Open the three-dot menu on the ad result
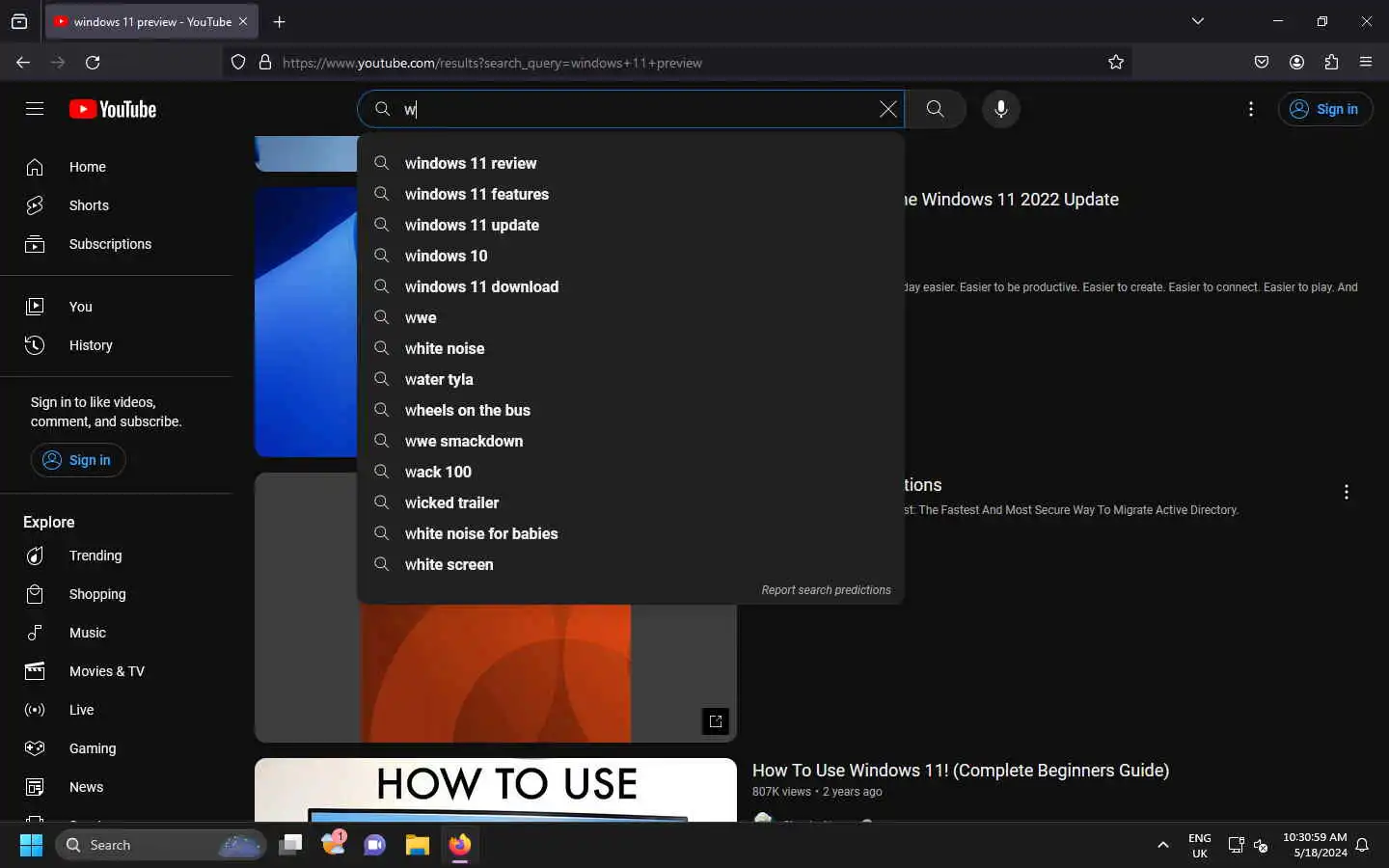Viewport: 1389px width, 868px height. pyautogui.click(x=1347, y=492)
